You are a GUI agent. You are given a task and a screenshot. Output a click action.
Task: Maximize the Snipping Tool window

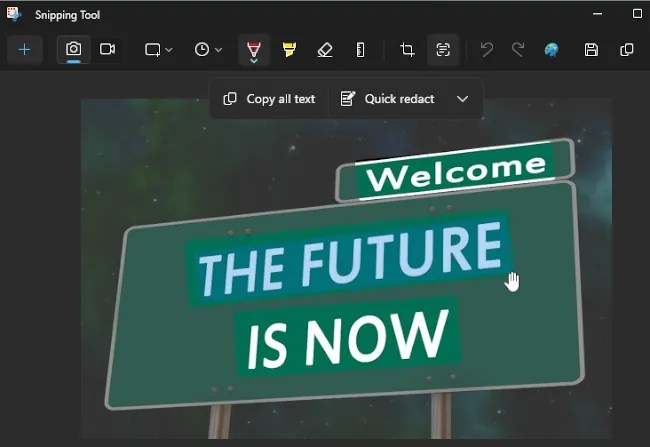[637, 14]
